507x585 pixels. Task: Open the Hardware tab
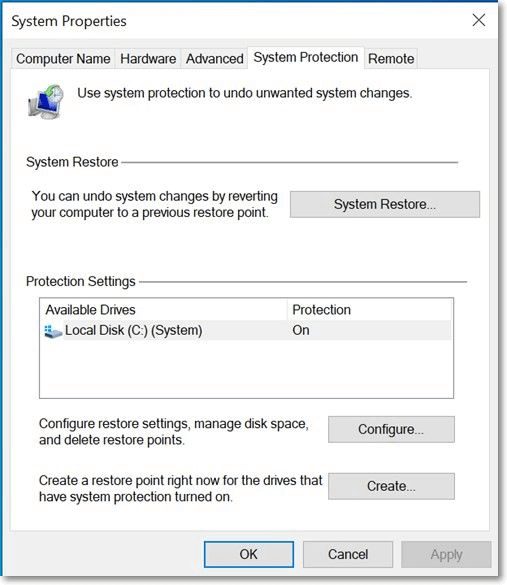148,59
